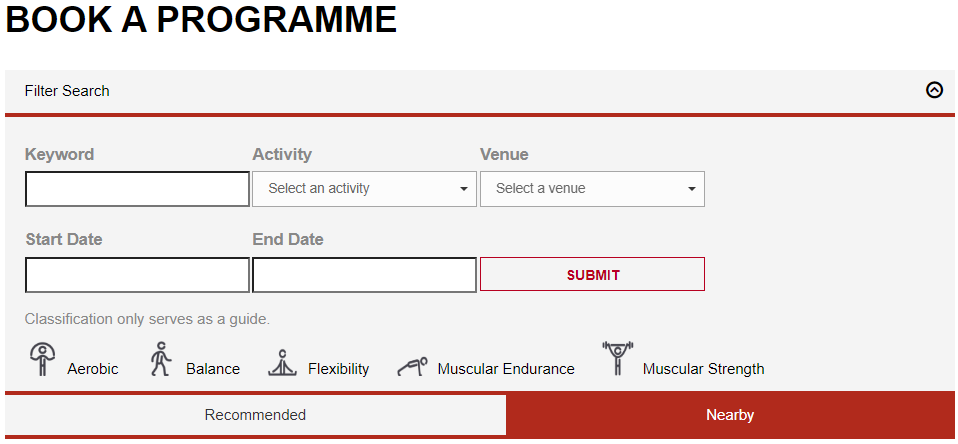This screenshot has width=958, height=444.
Task: Open the Activity dropdown
Action: [x=364, y=188]
